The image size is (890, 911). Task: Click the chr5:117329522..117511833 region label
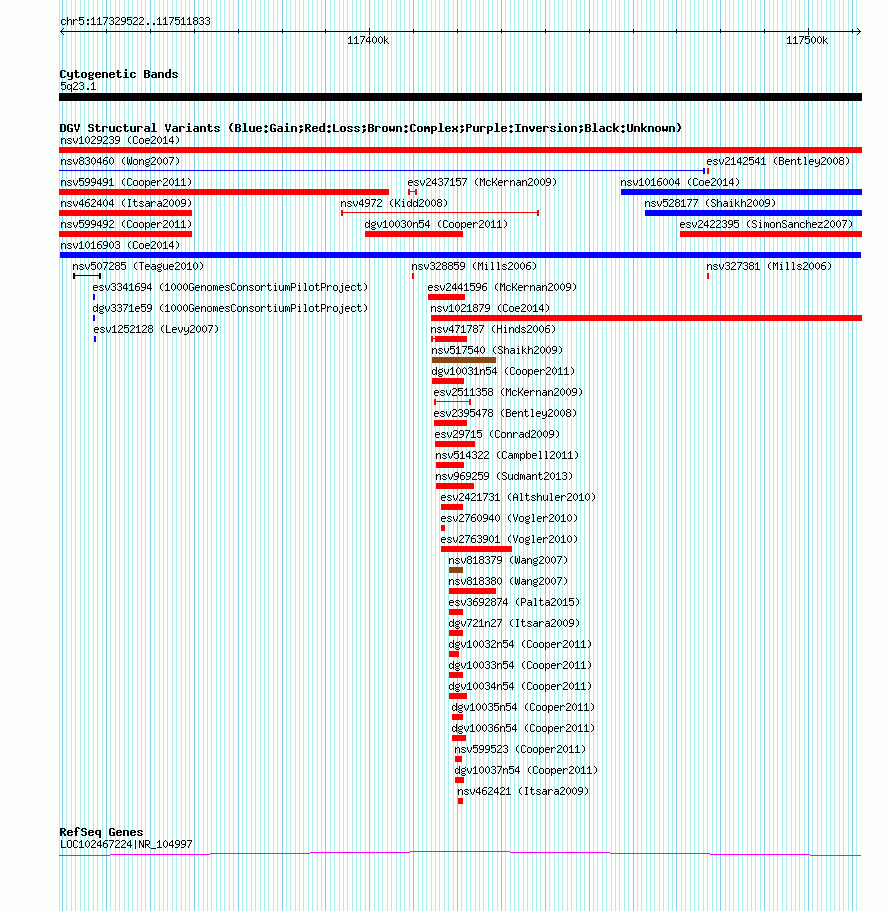point(135,21)
